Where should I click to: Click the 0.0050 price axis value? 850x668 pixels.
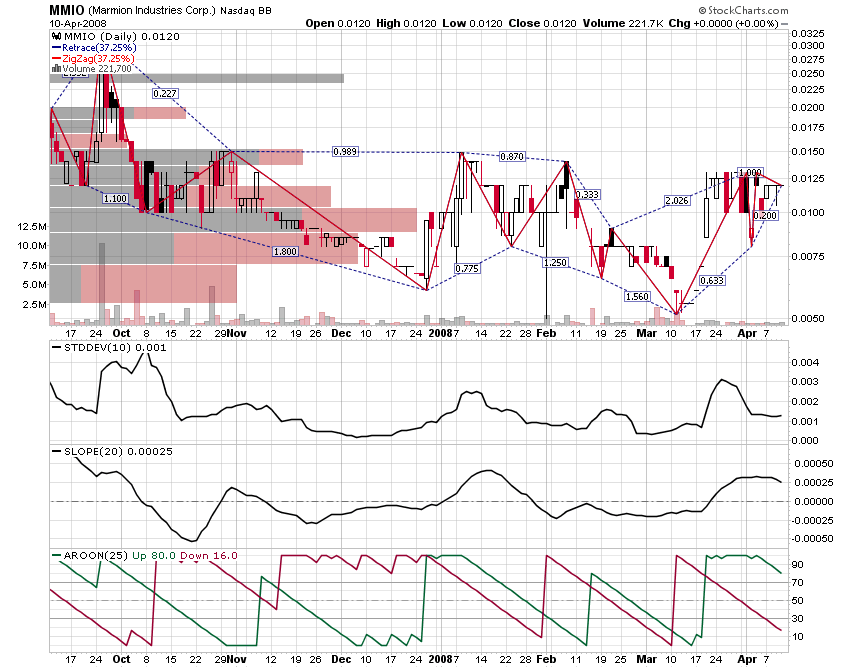(x=808, y=318)
